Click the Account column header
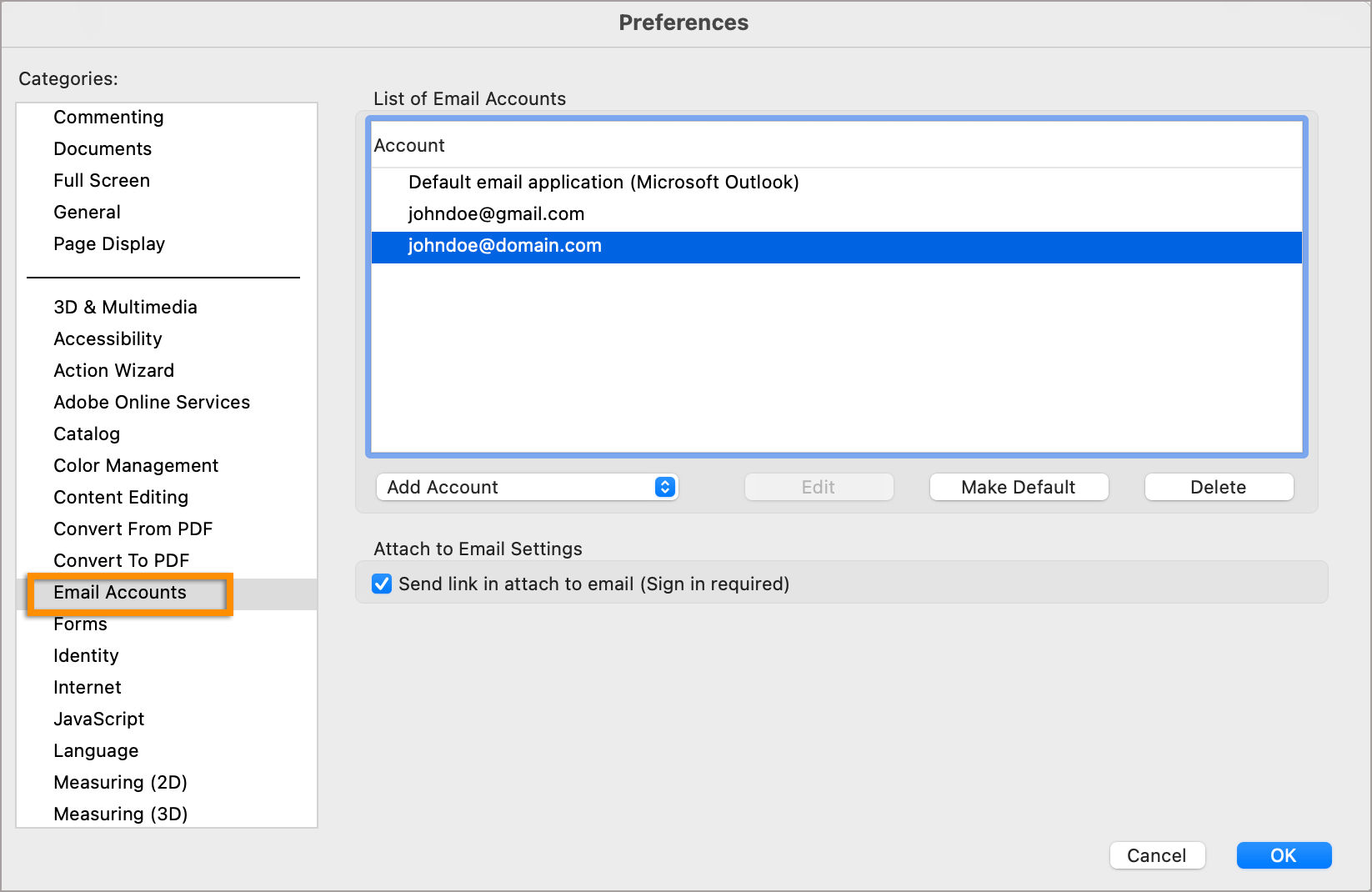 409,145
